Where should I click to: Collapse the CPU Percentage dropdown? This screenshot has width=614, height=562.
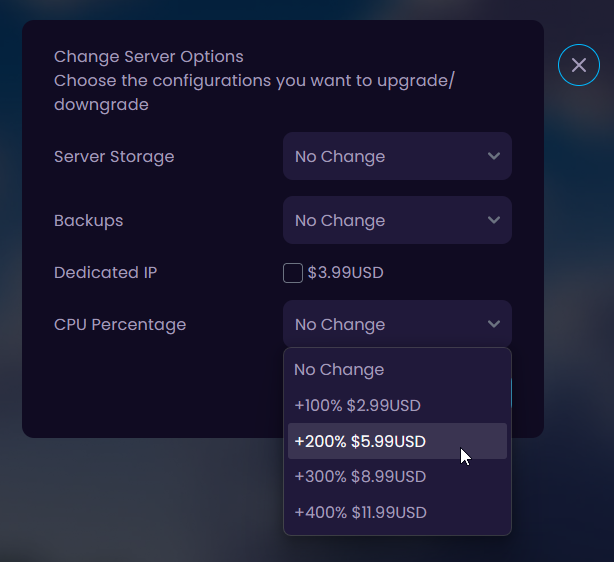[397, 324]
